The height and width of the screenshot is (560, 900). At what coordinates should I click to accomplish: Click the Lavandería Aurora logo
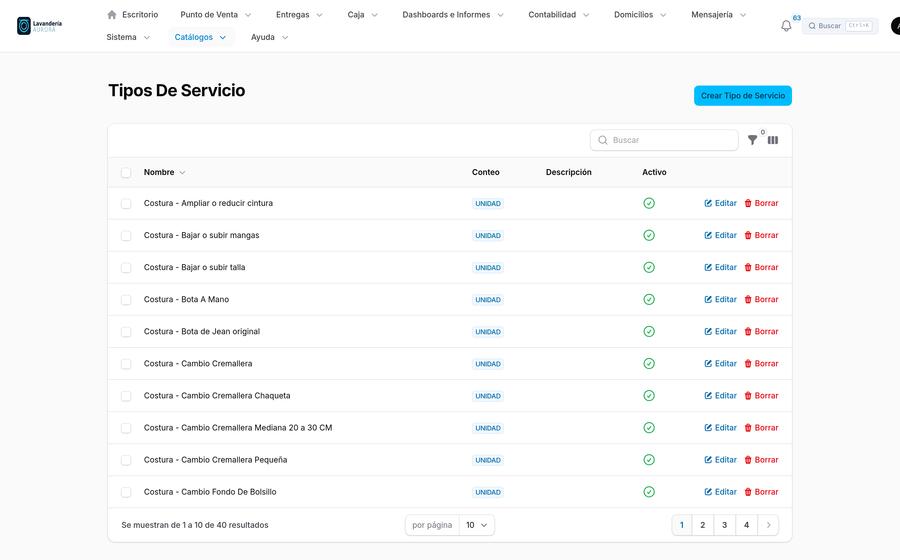pos(39,26)
